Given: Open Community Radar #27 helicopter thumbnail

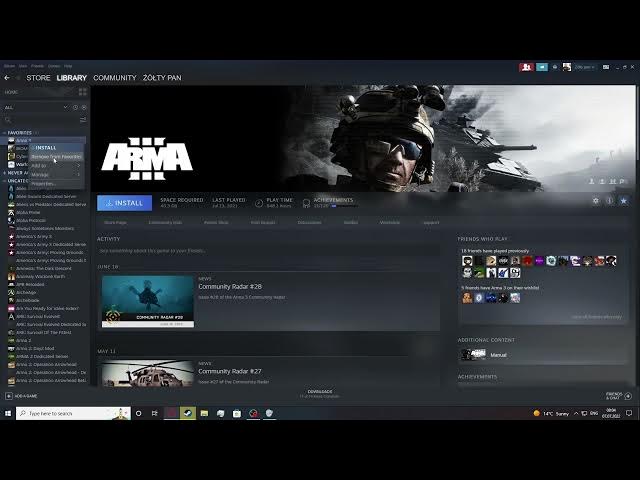Looking at the screenshot, I should (148, 373).
